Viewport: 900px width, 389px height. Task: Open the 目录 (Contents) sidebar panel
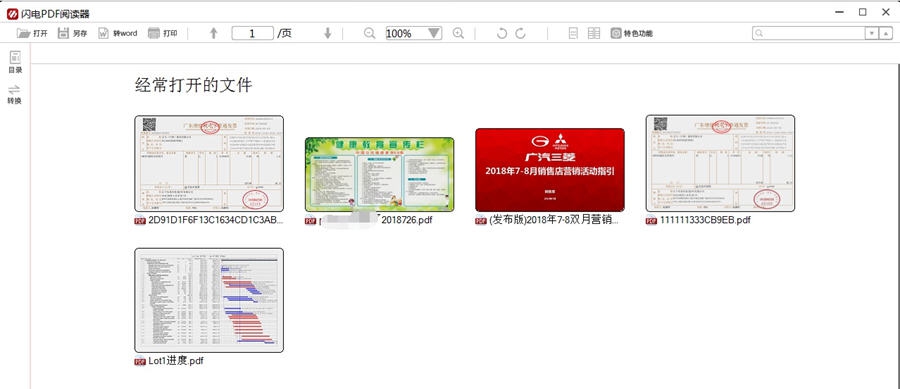pos(15,62)
